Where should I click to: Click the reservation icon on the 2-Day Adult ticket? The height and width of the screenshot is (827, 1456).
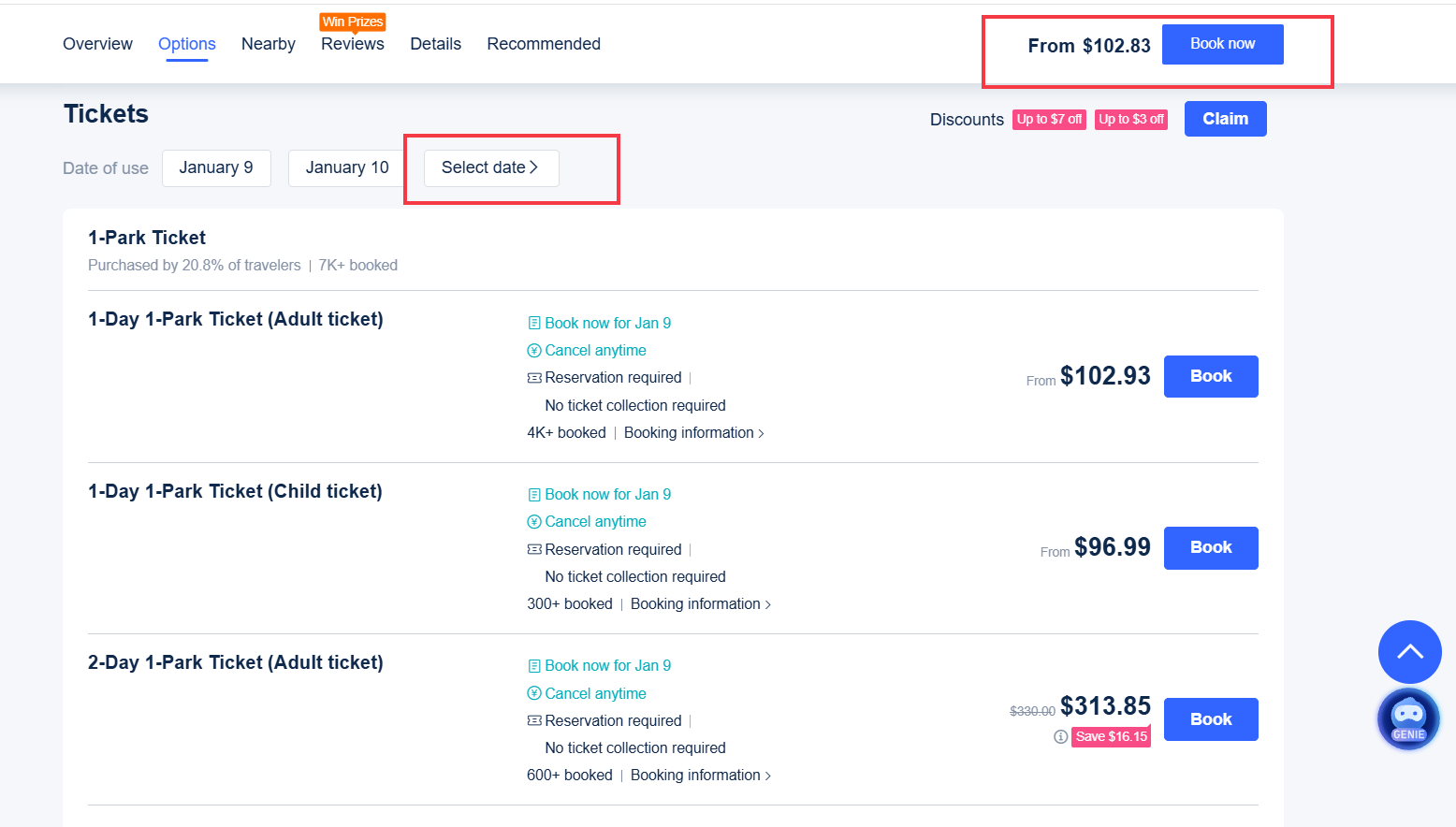click(x=534, y=720)
